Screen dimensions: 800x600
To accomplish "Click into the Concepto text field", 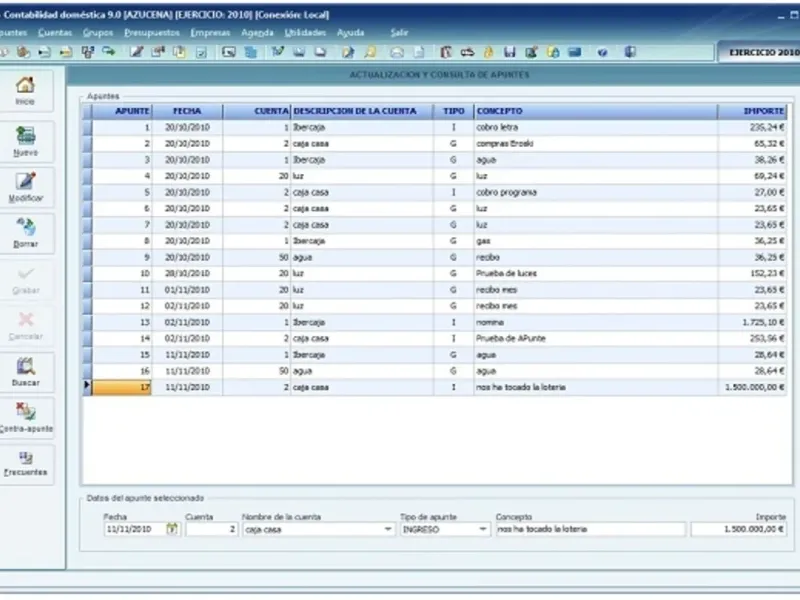I will point(590,530).
